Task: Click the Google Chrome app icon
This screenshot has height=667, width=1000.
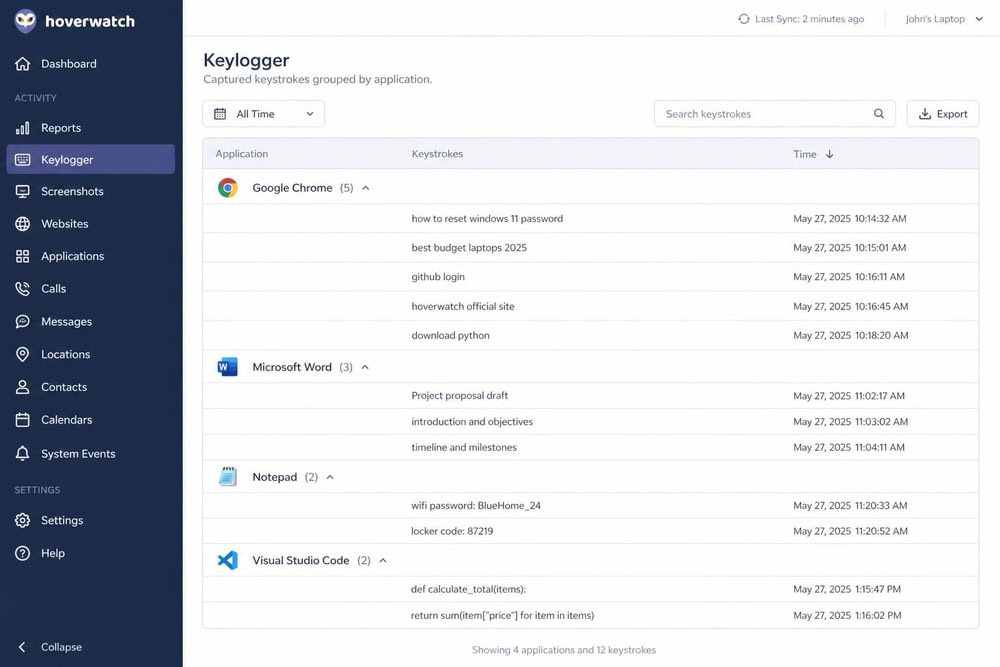Action: click(x=228, y=187)
